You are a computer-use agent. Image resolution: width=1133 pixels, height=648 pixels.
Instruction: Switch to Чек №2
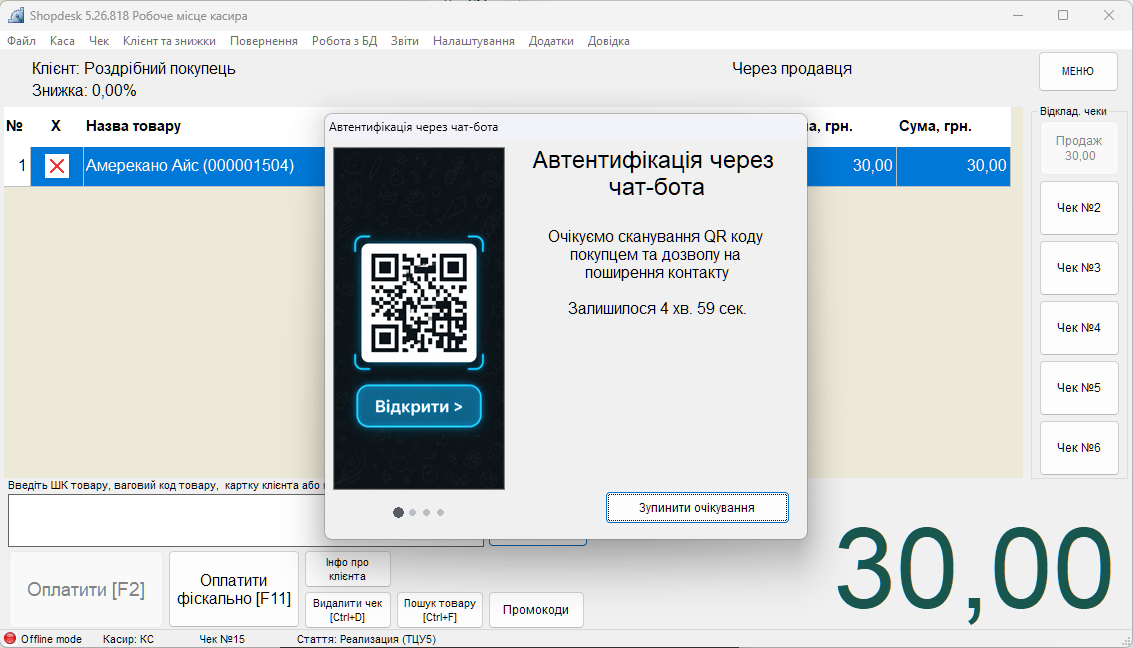[x=1079, y=208]
